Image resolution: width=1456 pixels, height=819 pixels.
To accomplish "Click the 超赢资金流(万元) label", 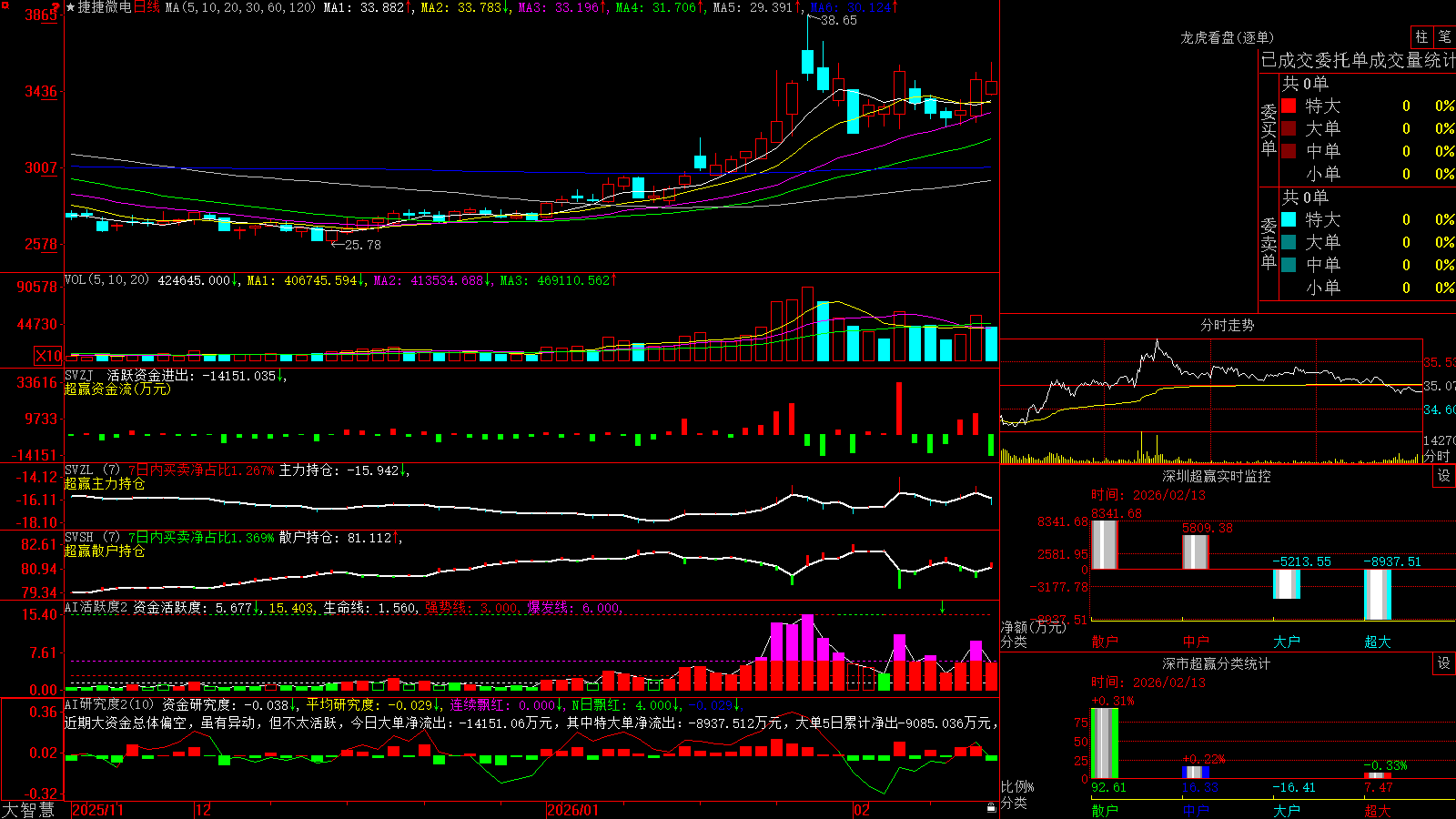I will point(117,389).
